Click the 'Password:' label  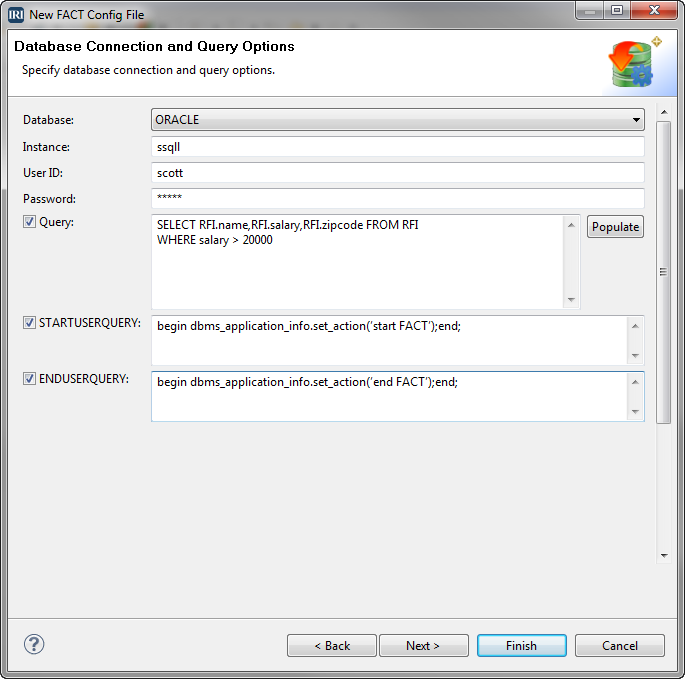tap(49, 199)
